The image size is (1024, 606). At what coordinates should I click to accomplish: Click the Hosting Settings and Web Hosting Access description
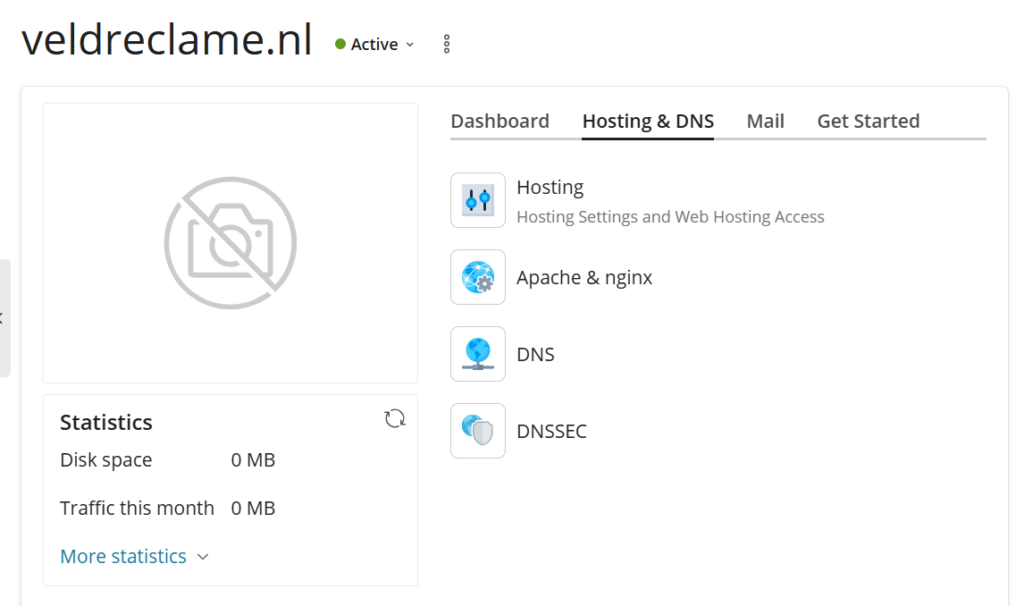point(670,216)
